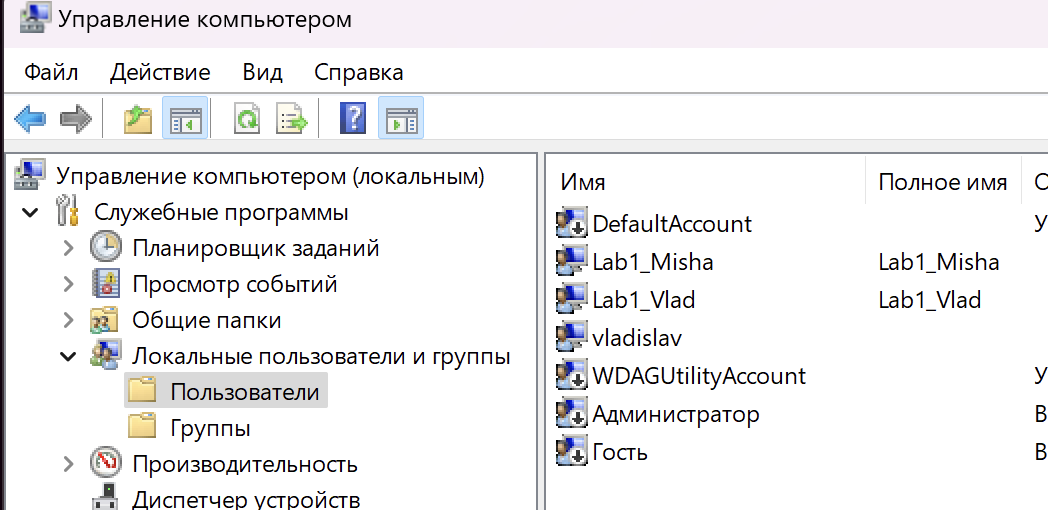Collapse the Служебные программы tree node
The image size is (1048, 510).
click(31, 213)
